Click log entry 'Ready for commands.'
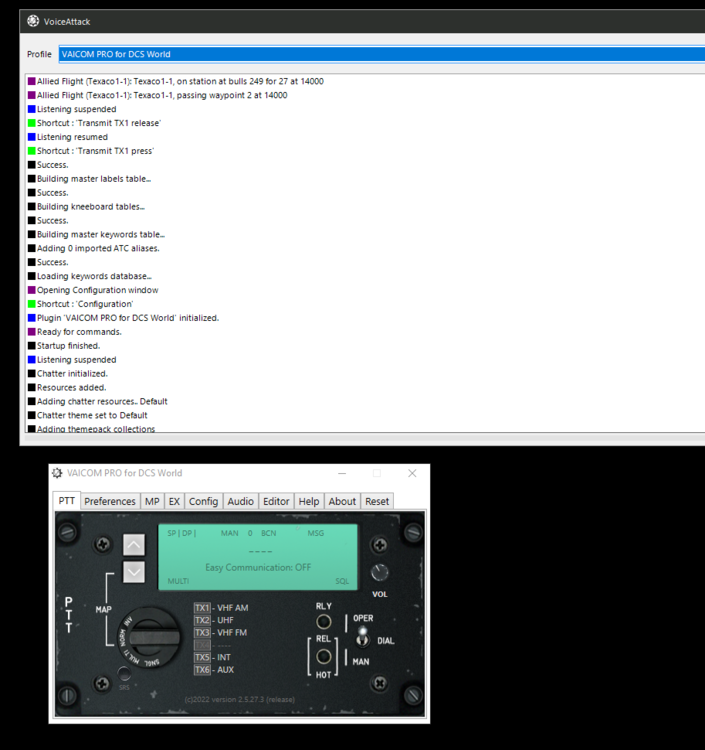Viewport: 705px width, 750px height. [75, 331]
